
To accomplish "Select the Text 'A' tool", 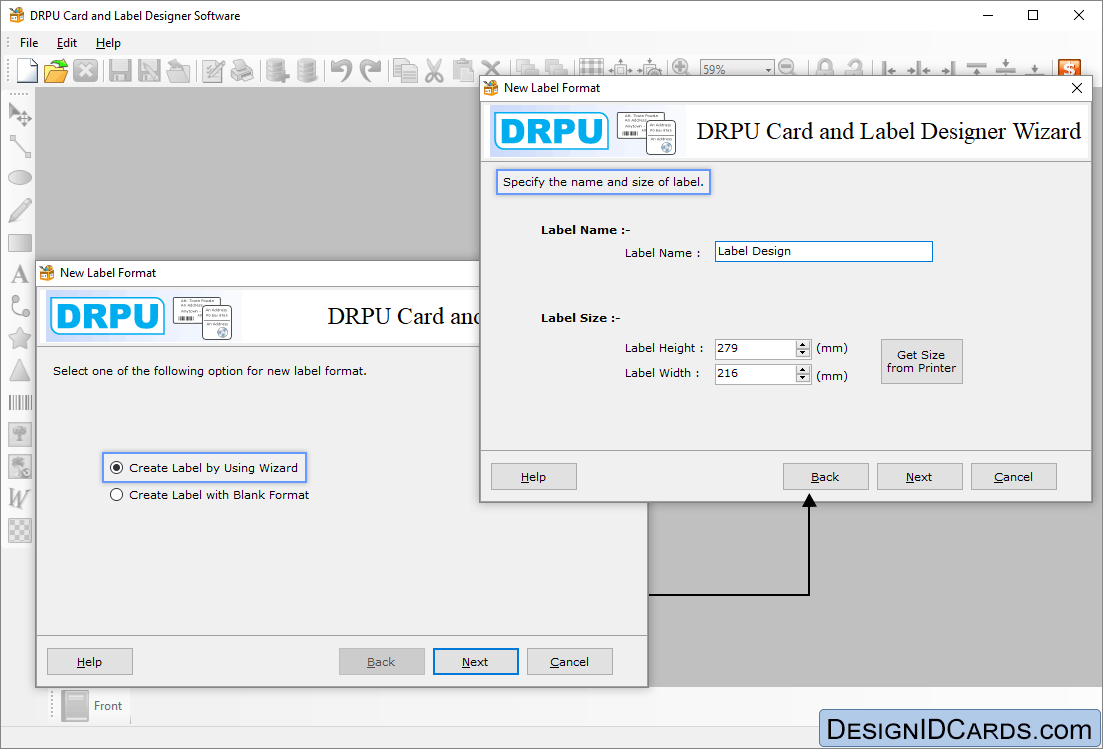I will [20, 274].
